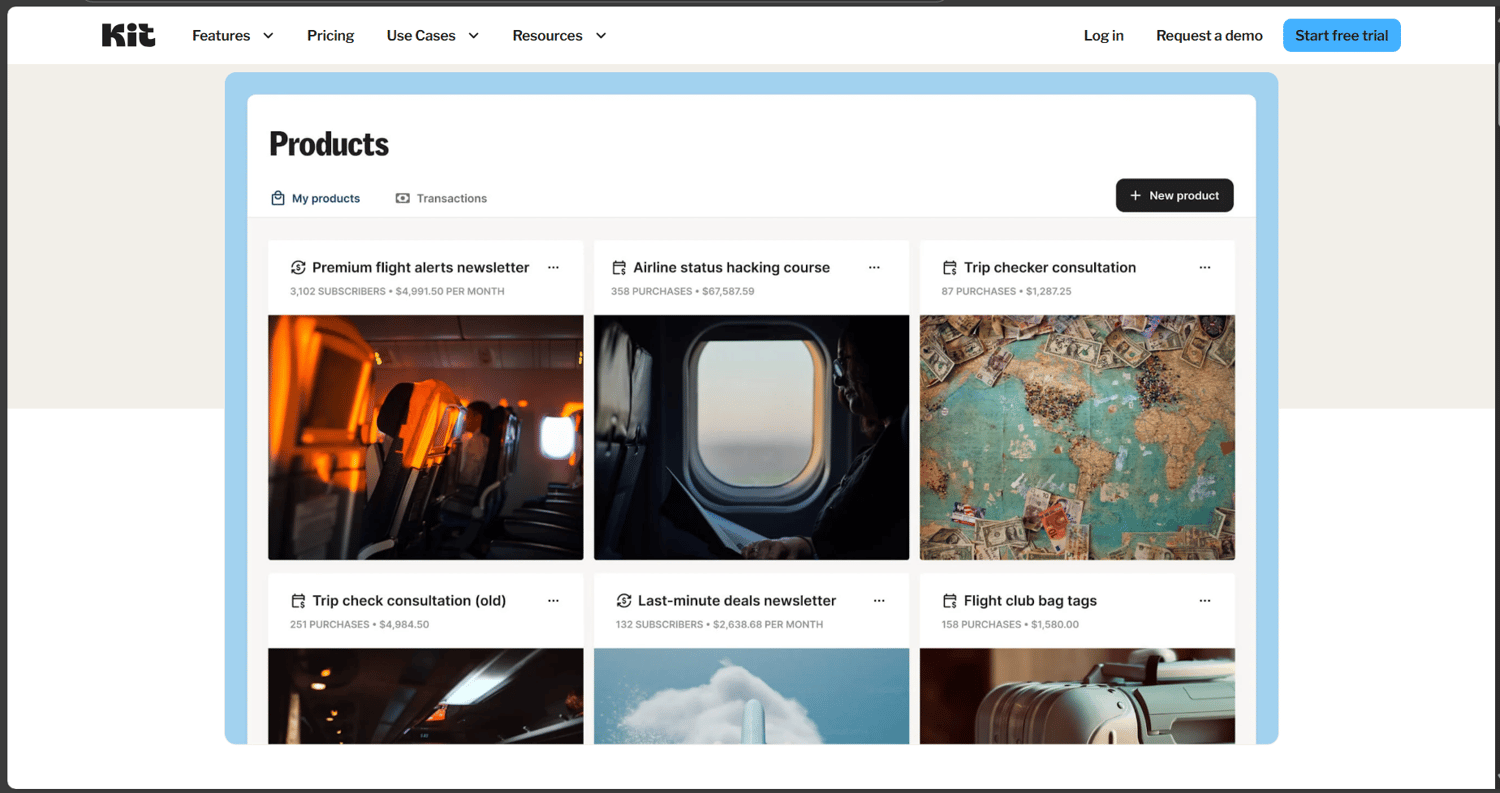Click the shopping bag icon beside My products

pos(277,197)
